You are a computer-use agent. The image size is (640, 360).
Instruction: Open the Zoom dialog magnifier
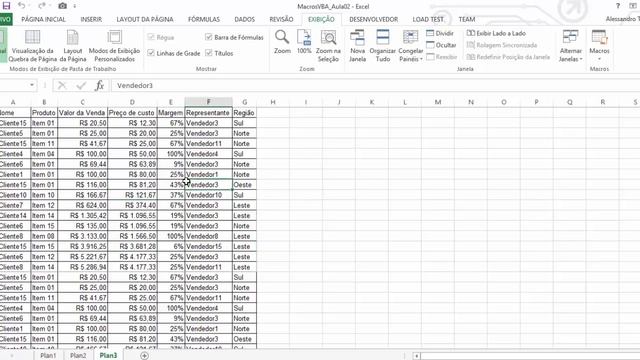[x=282, y=42]
